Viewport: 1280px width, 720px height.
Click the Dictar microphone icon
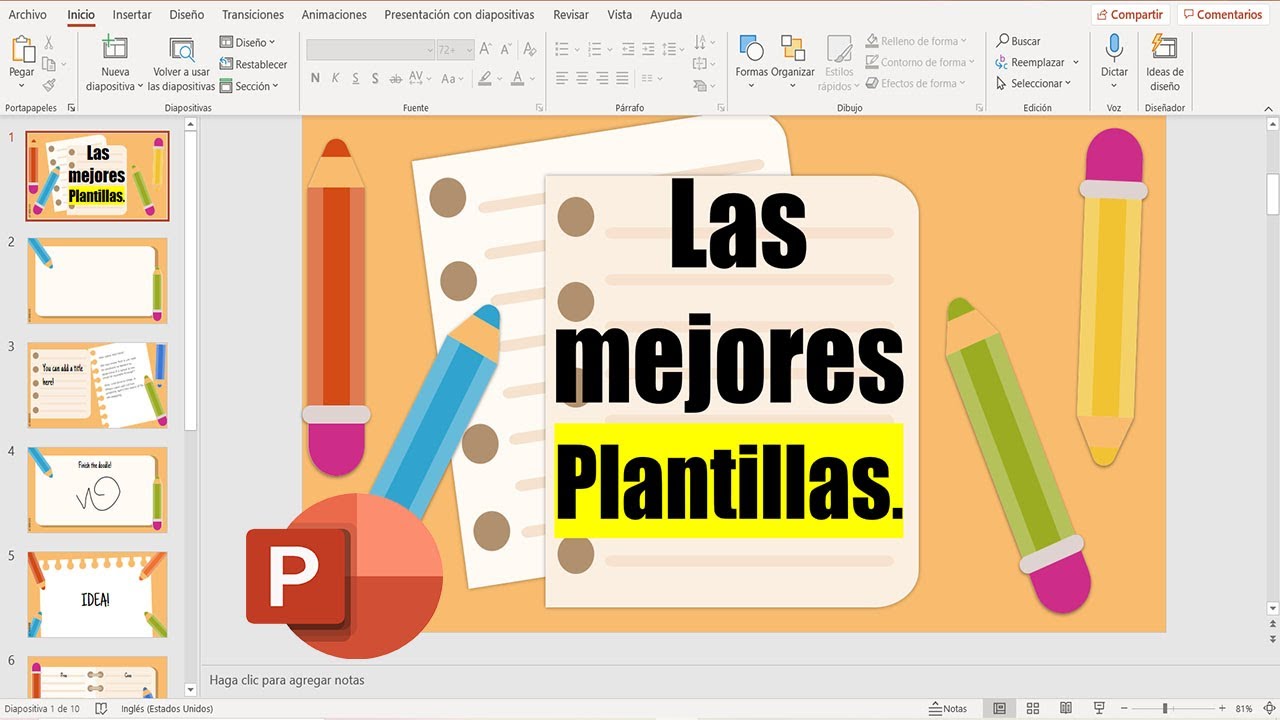(1114, 47)
